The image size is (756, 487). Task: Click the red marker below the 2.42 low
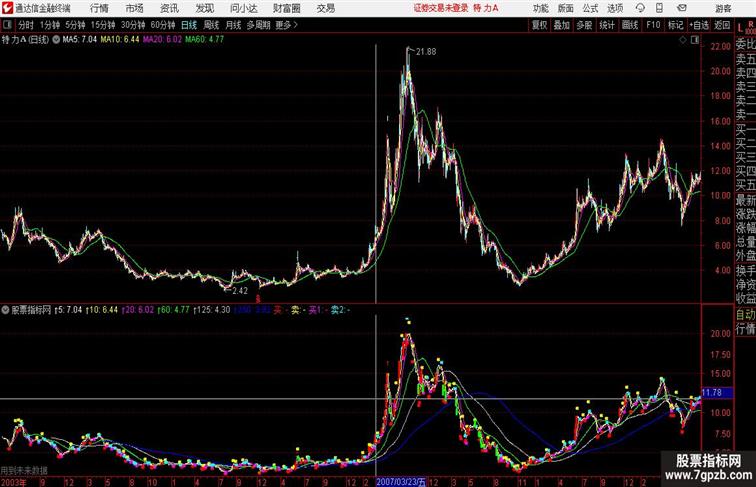tap(258, 299)
